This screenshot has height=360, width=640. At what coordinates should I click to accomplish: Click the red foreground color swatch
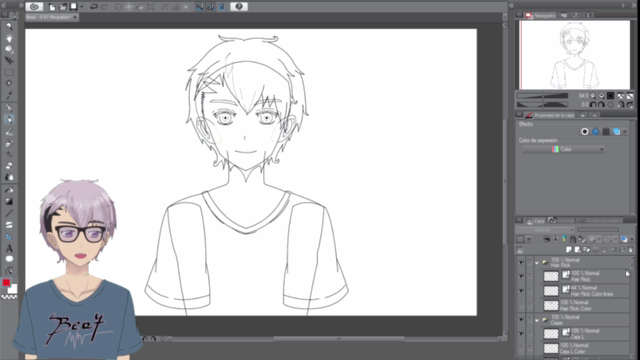coord(6,282)
